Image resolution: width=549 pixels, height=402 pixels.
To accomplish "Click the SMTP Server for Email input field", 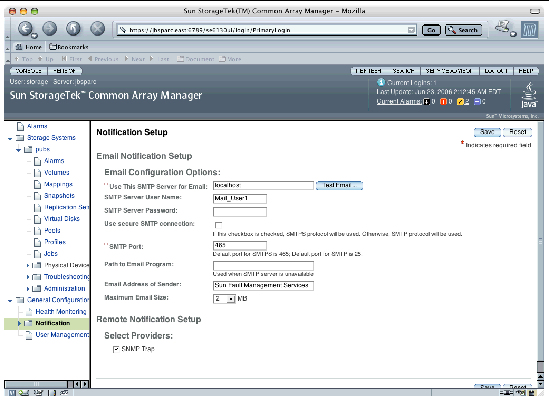I will (263, 186).
